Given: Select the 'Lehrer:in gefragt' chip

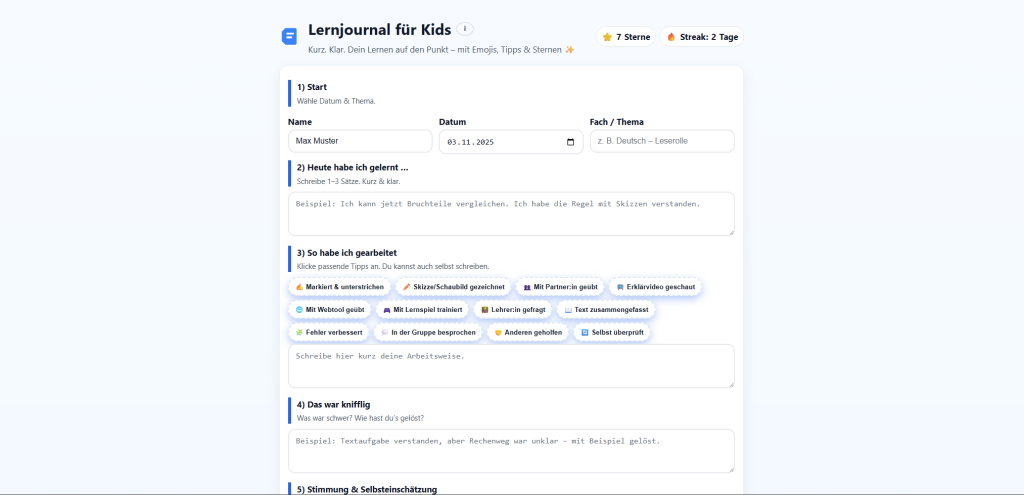Looking at the screenshot, I should click(x=511, y=310).
